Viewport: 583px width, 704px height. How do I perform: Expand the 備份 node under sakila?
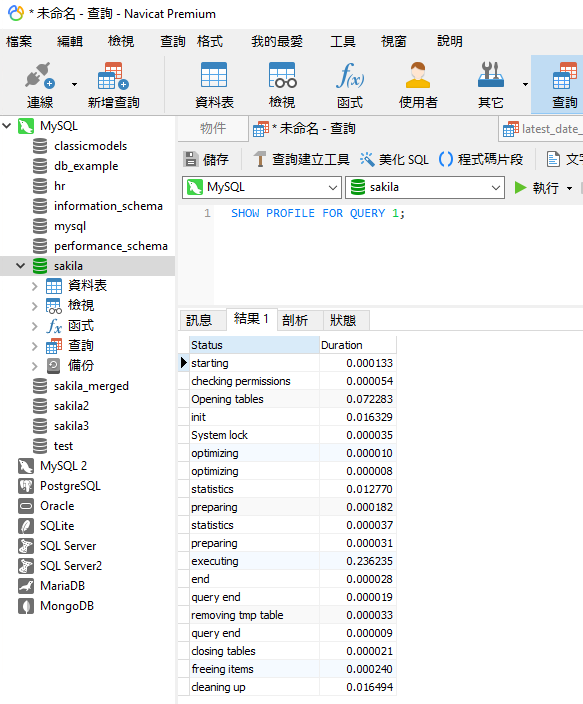pyautogui.click(x=35, y=366)
